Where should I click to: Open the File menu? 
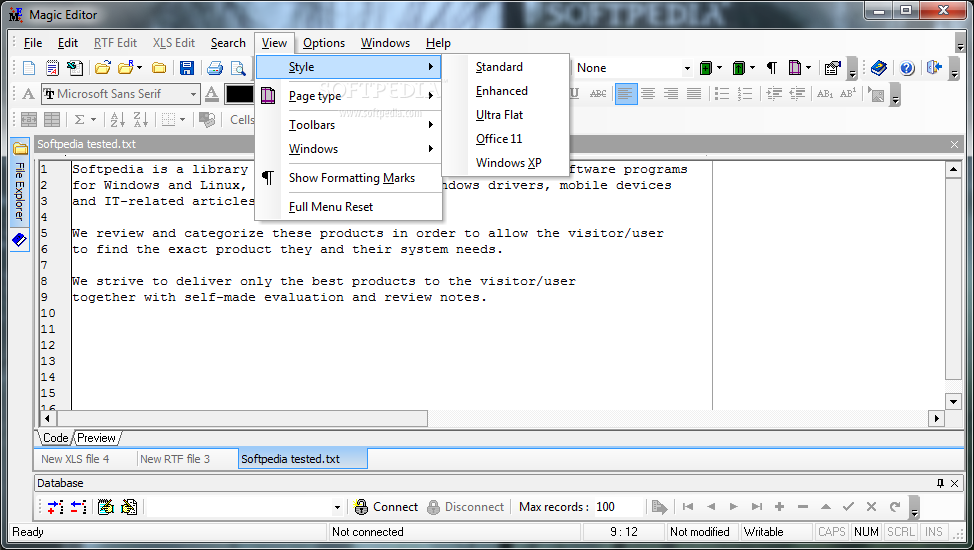click(x=33, y=43)
